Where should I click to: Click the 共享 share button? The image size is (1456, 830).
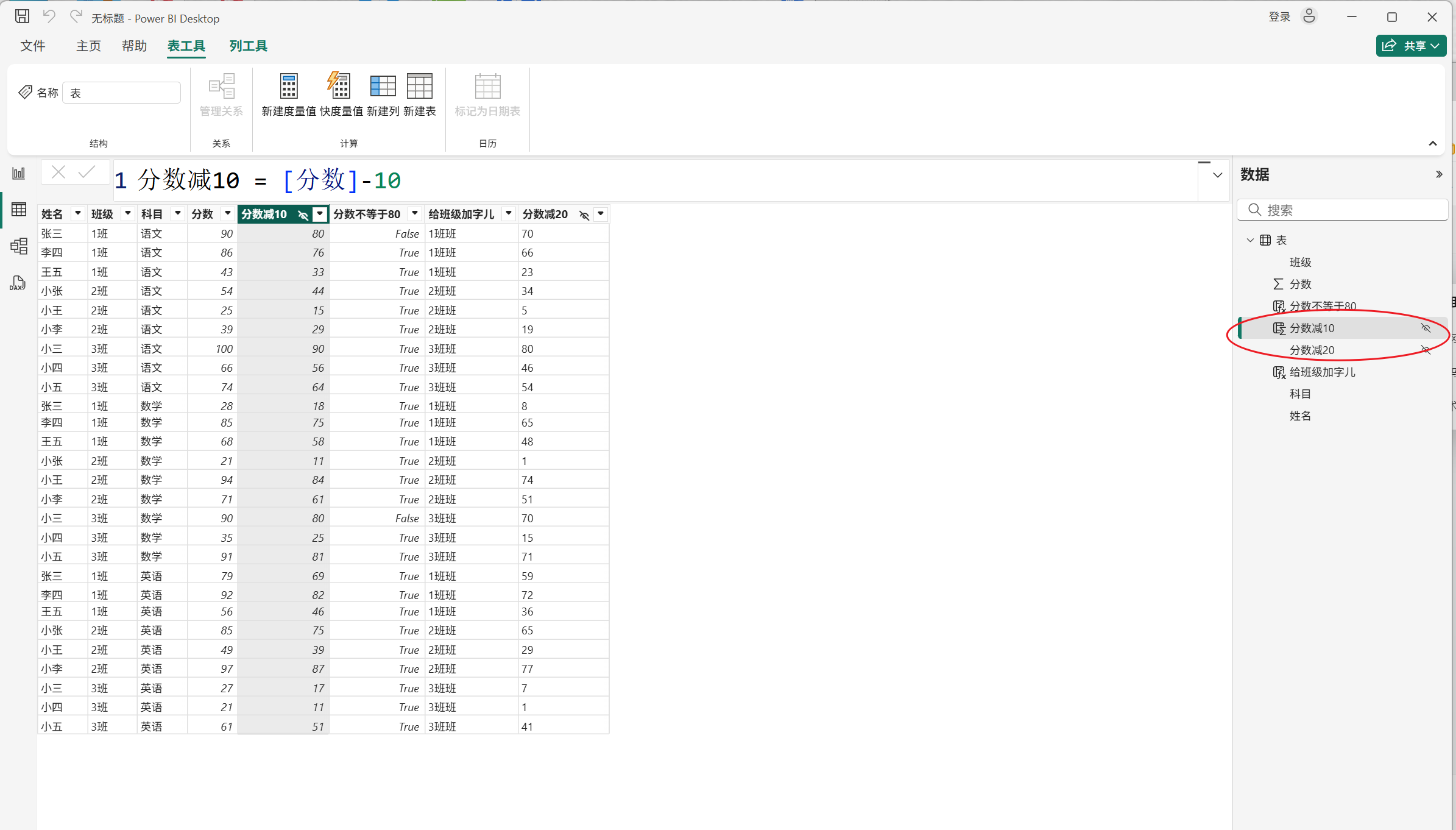pos(1411,46)
